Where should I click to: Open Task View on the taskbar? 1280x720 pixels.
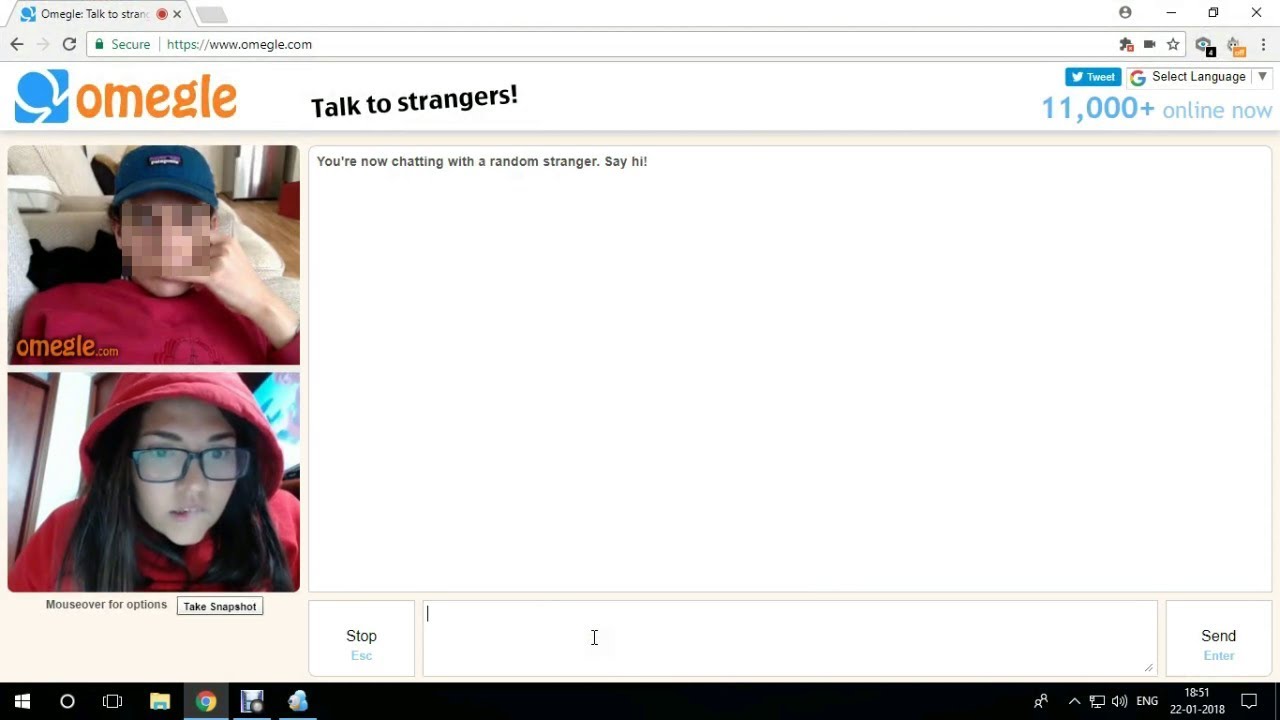113,701
